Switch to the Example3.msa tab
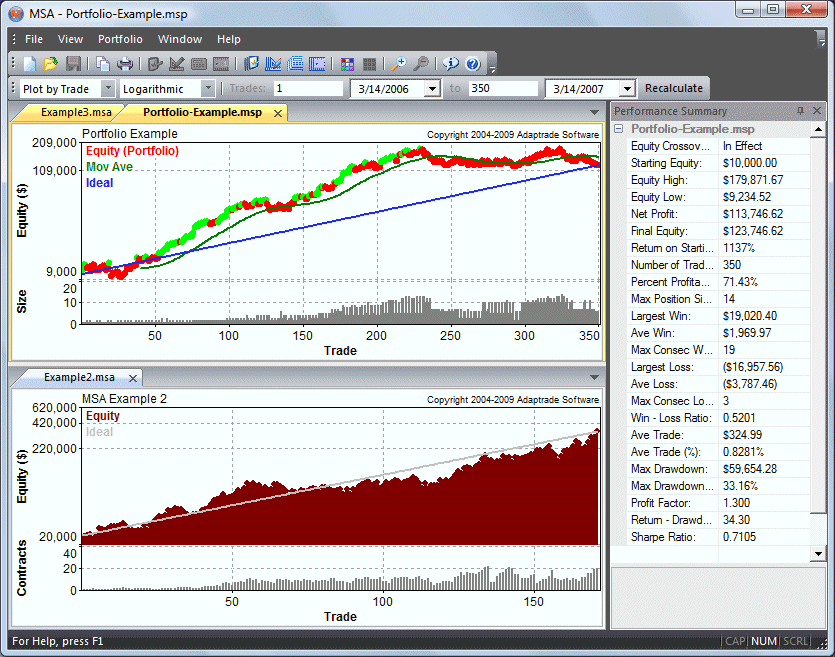Screen dimensions: 835x657 click(76, 112)
